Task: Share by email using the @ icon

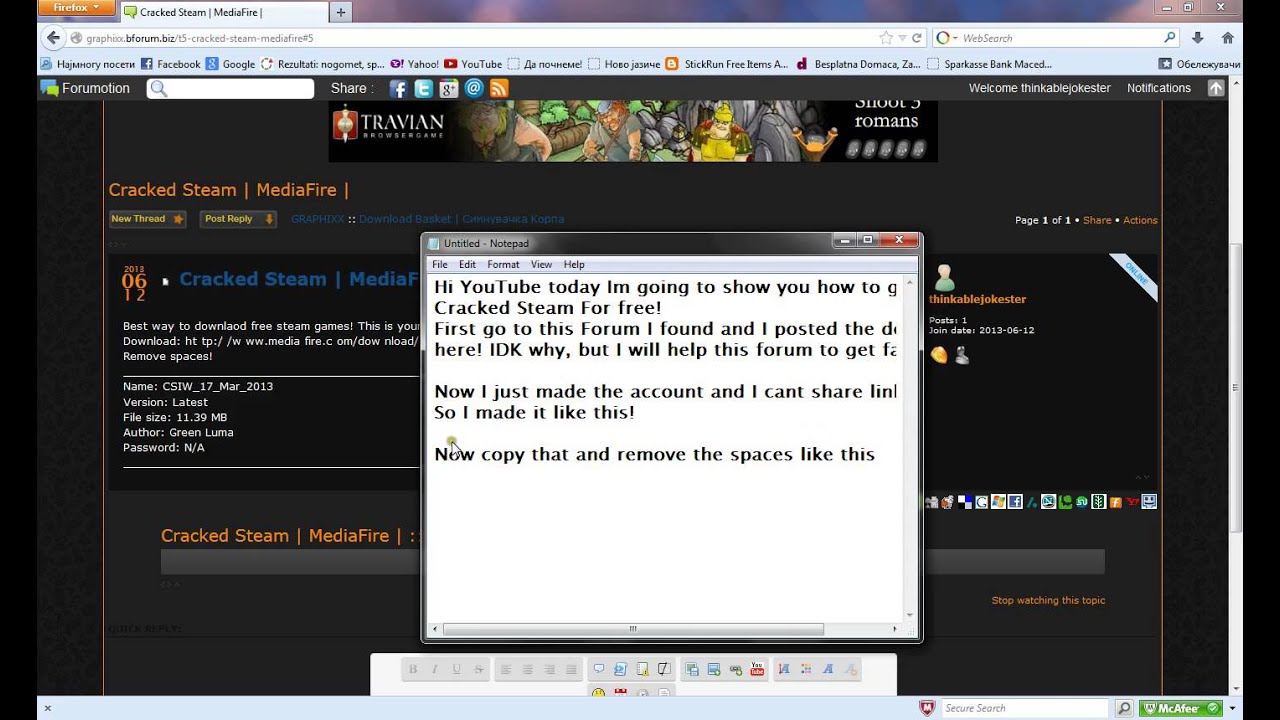Action: [x=474, y=88]
